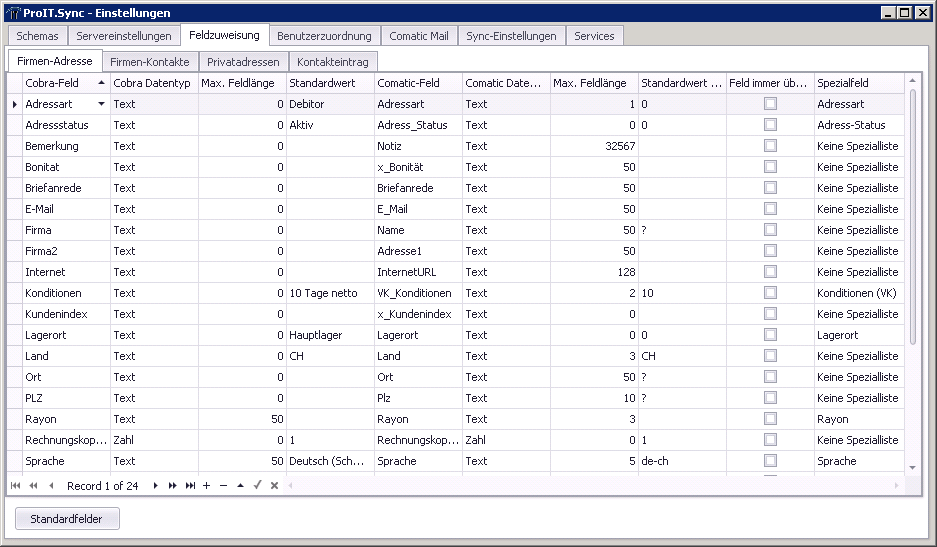Enable 'Feld immer' checkbox in Firma row

(770, 230)
